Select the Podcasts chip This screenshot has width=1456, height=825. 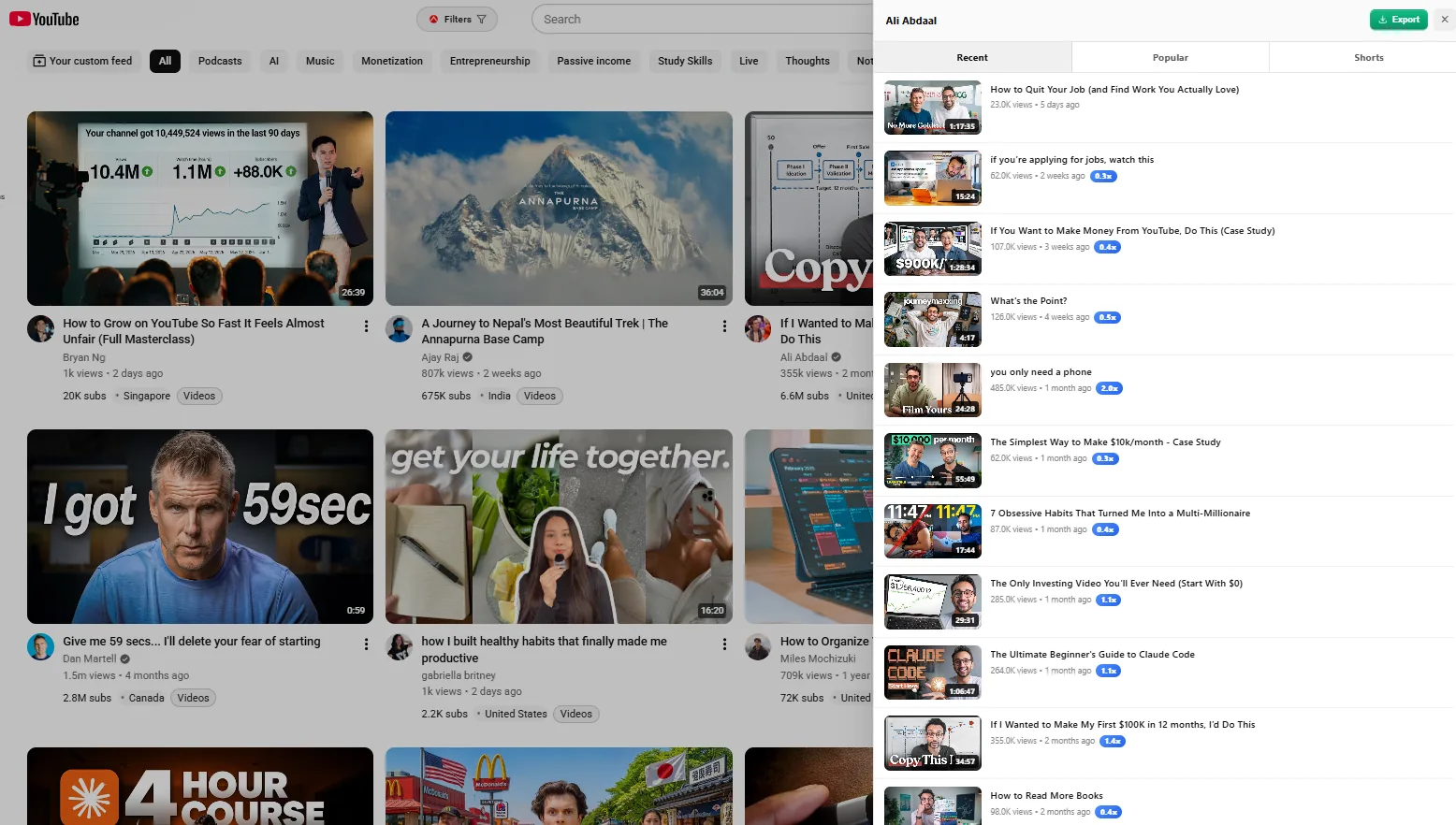click(x=220, y=61)
